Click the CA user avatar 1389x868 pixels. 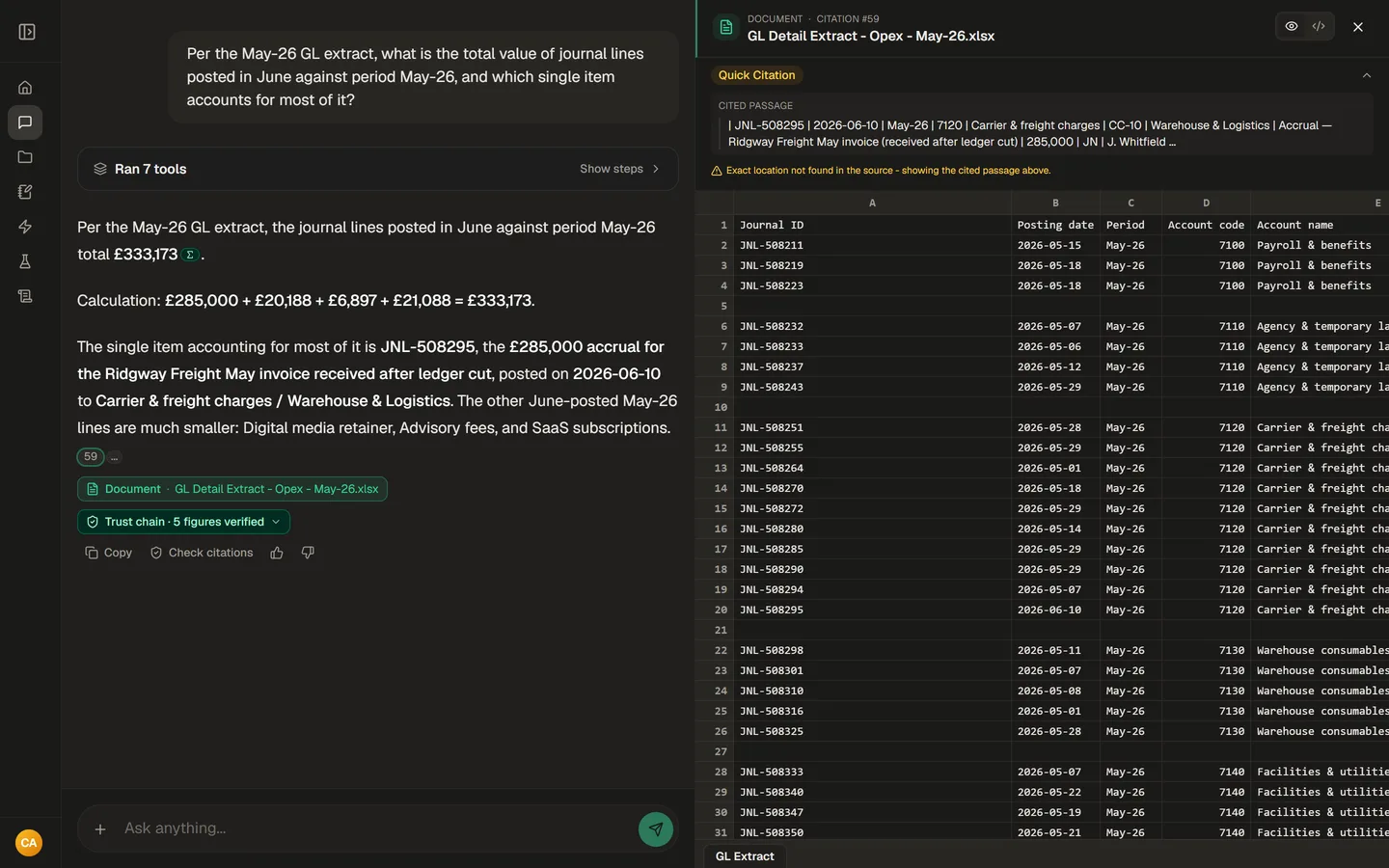coord(29,843)
